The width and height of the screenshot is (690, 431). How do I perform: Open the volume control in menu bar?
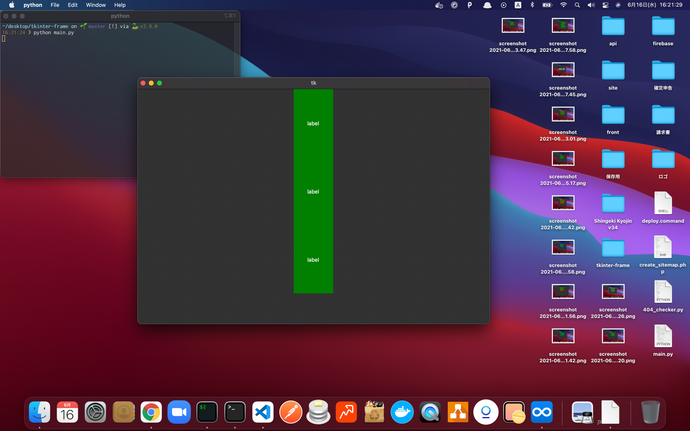click(591, 5)
